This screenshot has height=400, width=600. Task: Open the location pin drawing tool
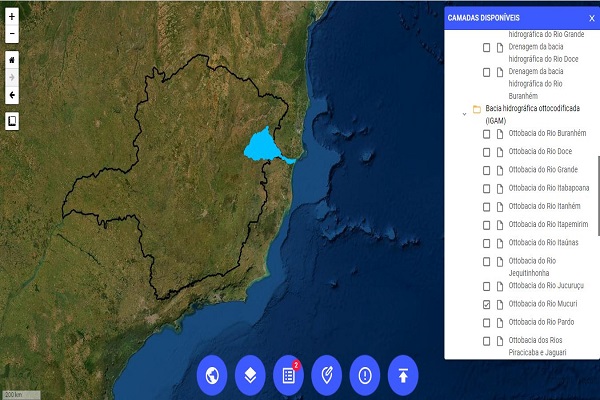pos(327,376)
